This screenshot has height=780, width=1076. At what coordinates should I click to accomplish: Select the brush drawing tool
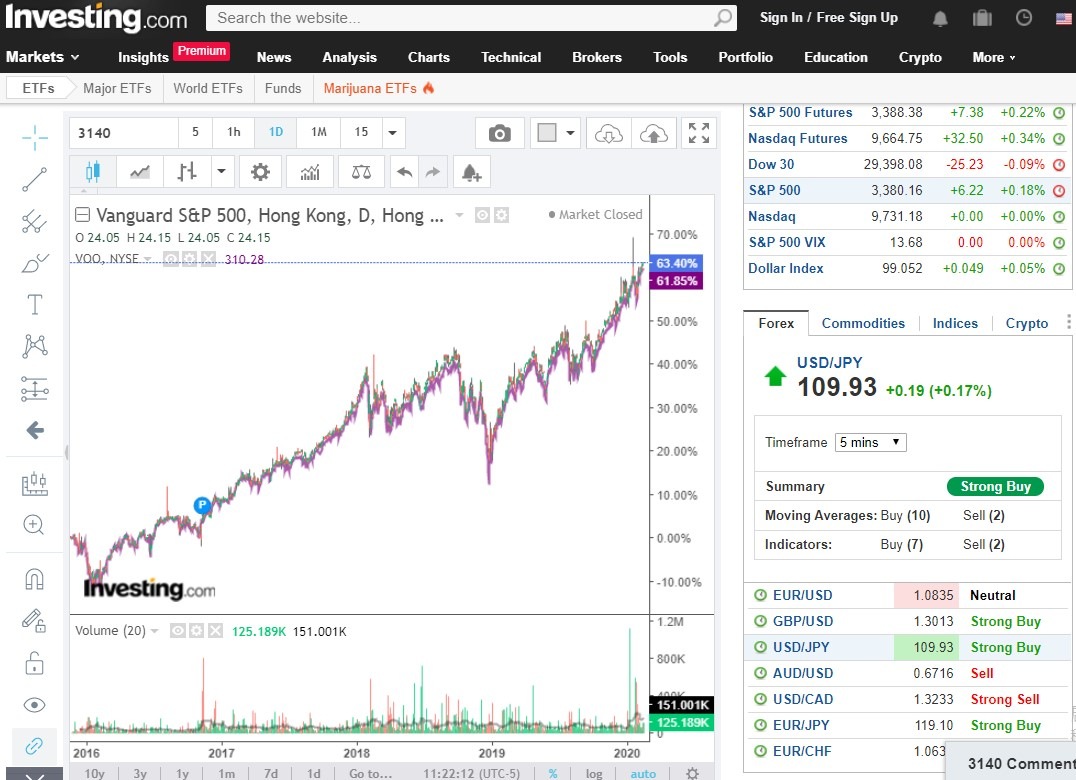pos(34,263)
